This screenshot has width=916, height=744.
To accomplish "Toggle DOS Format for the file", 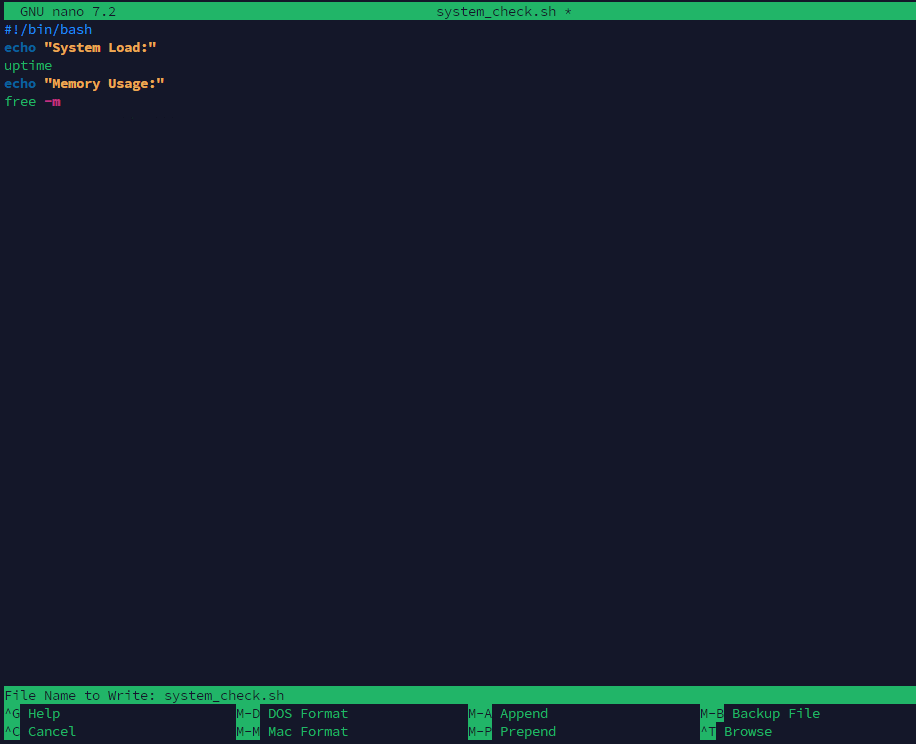I will (307, 713).
